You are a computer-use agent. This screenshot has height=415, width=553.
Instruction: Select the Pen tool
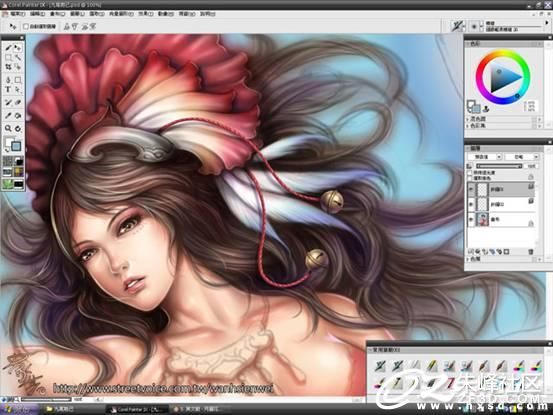pyautogui.click(x=8, y=80)
